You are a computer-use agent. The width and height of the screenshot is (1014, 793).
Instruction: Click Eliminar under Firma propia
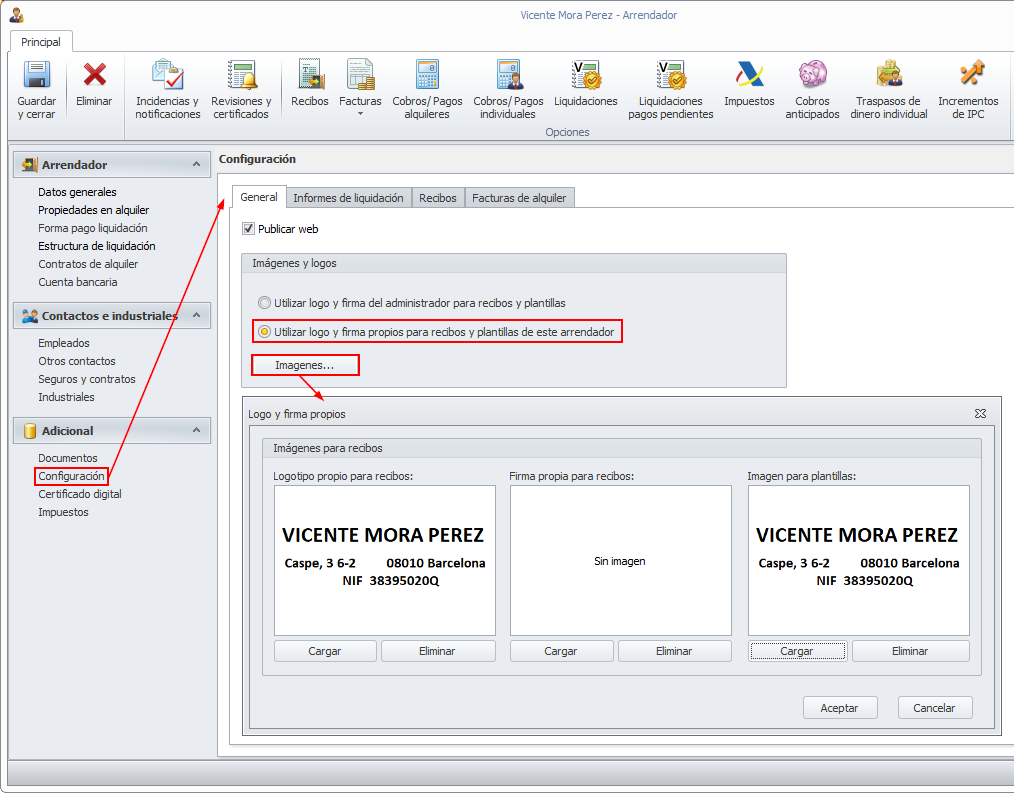coord(674,651)
